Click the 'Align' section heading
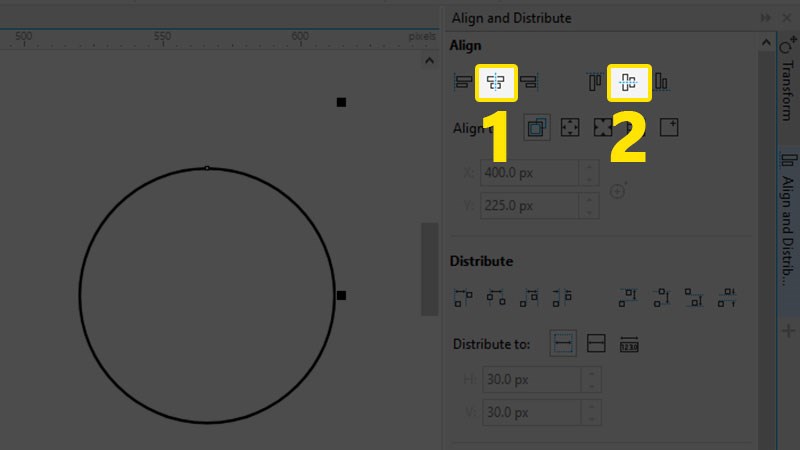 click(465, 46)
